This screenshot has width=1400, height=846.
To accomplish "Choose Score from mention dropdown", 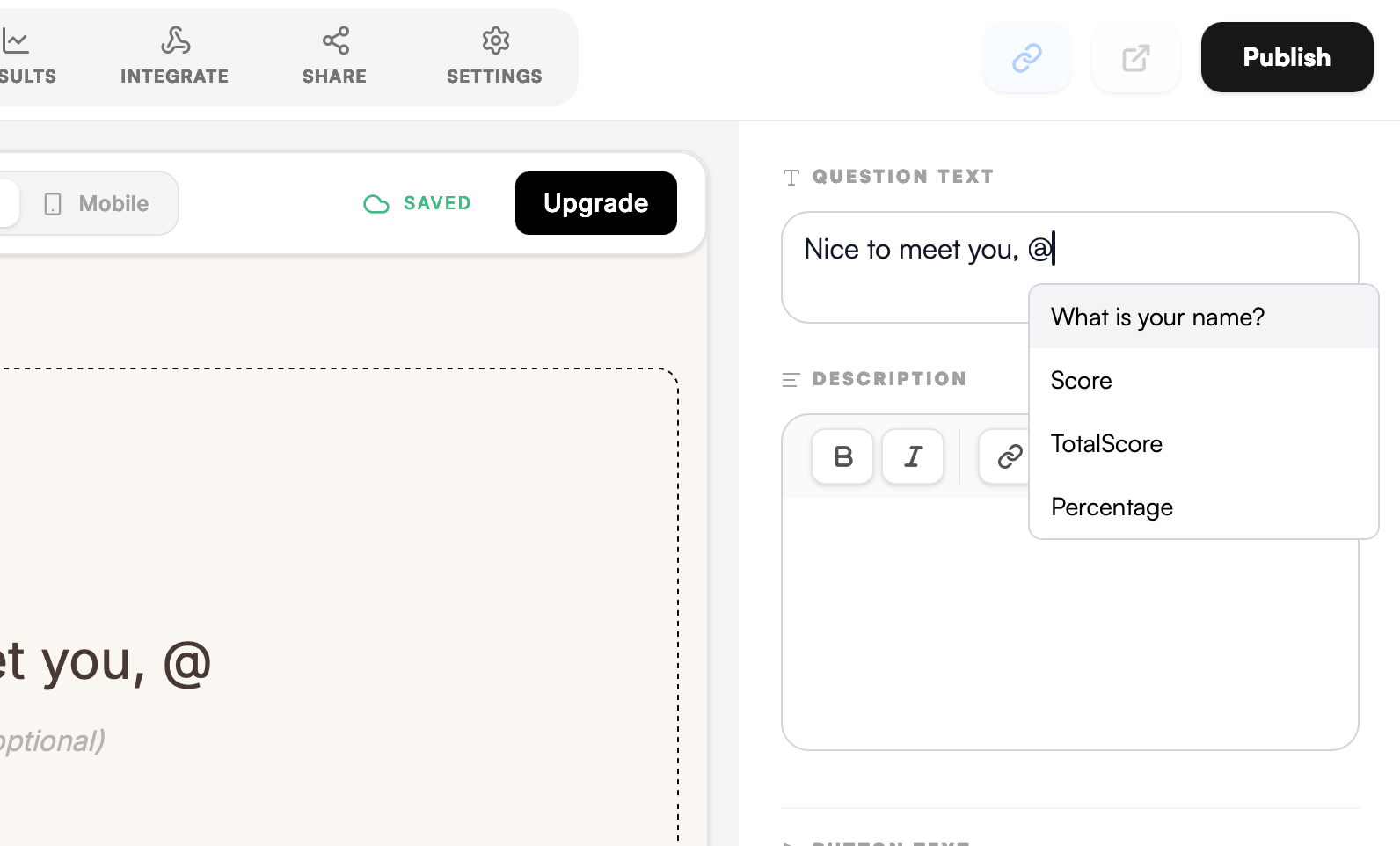I will coord(1081,381).
